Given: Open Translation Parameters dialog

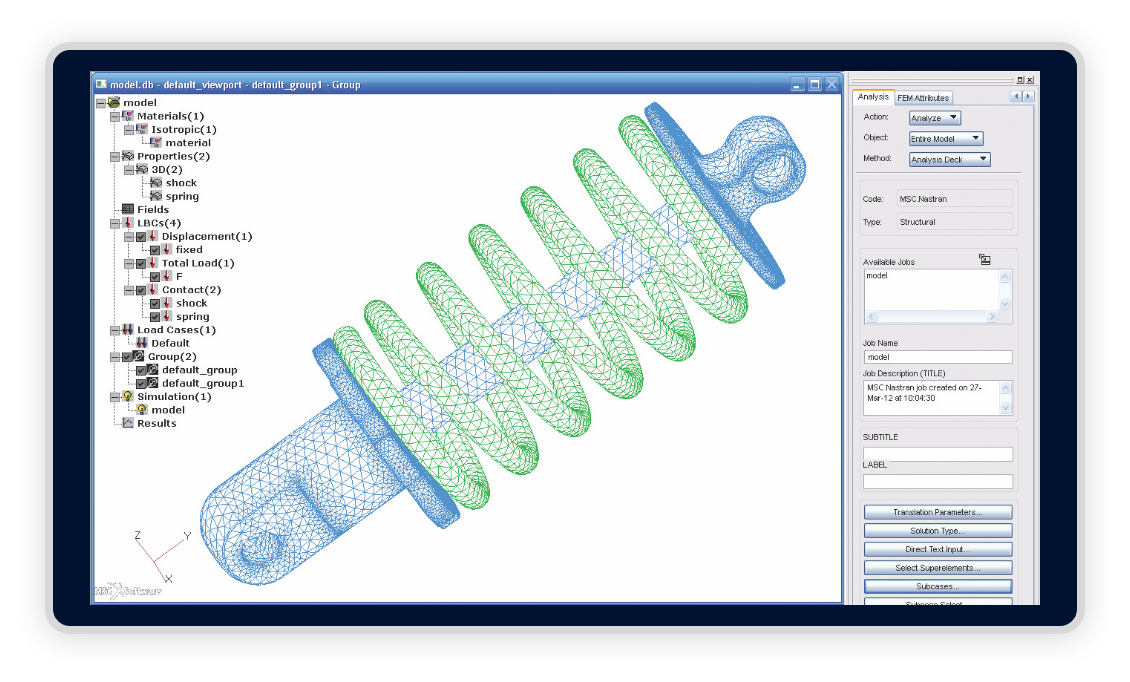Looking at the screenshot, I should (938, 512).
